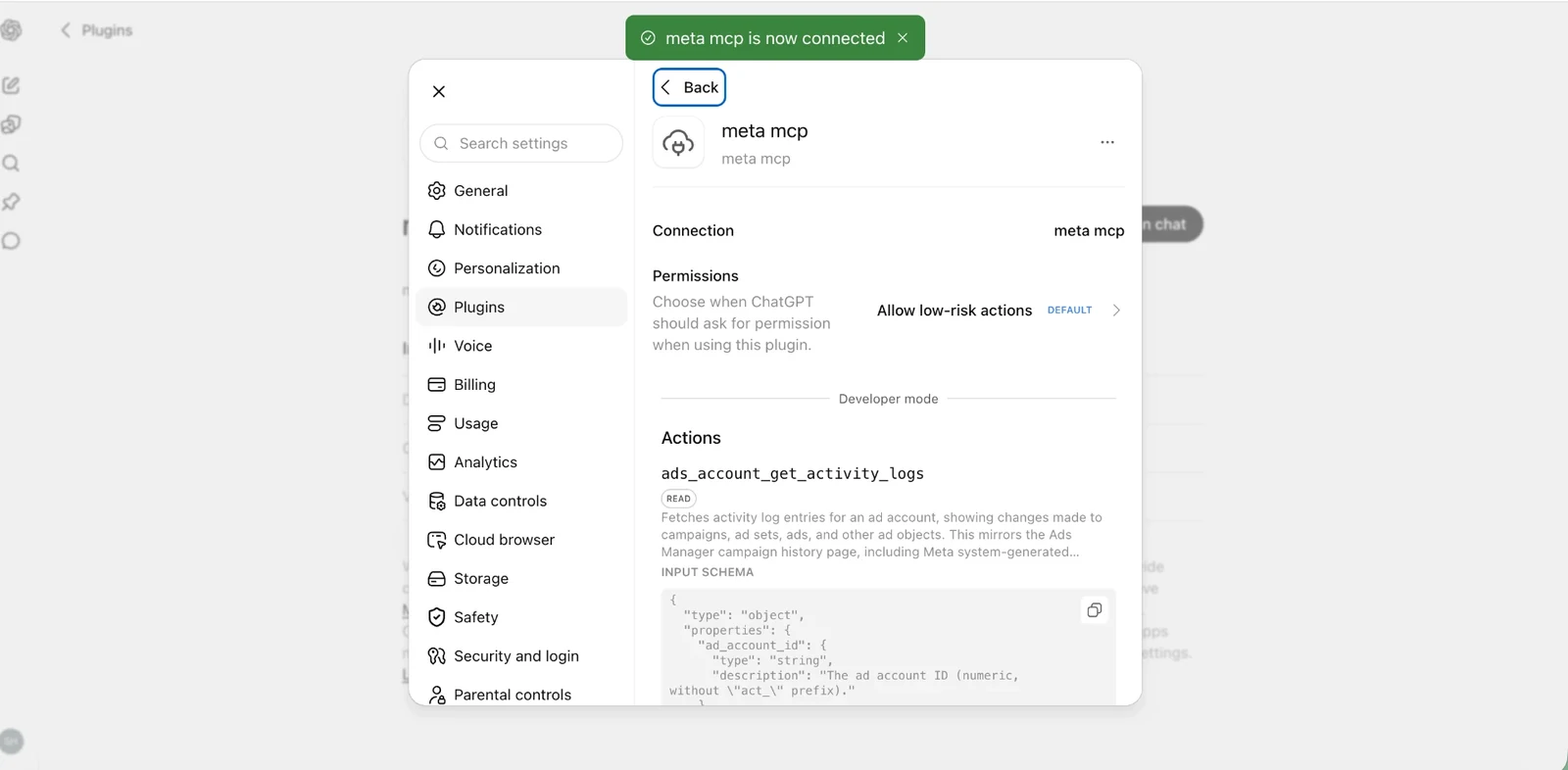This screenshot has width=1568, height=770.
Task: Open Analytics settings
Action: click(521, 462)
